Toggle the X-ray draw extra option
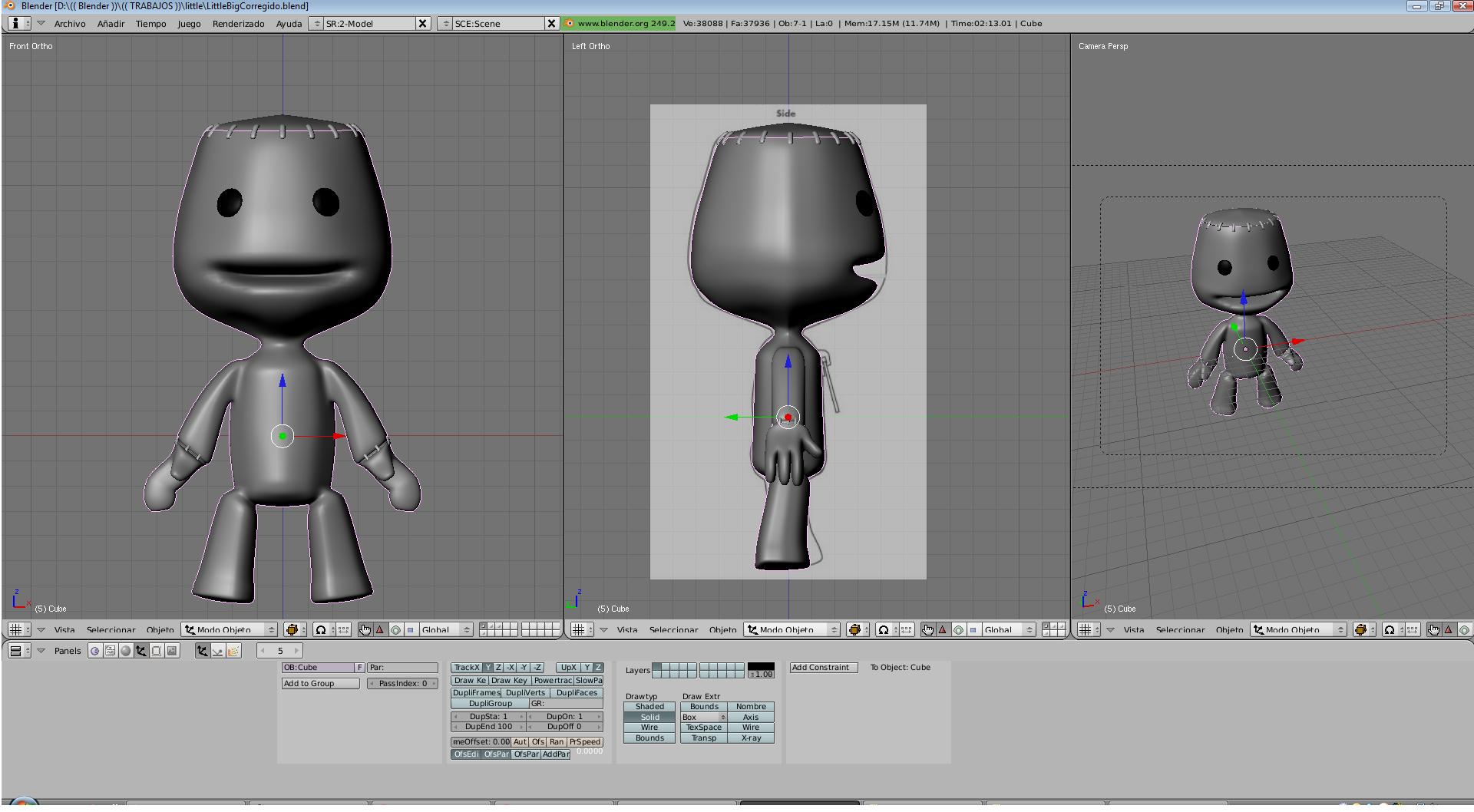 (751, 738)
